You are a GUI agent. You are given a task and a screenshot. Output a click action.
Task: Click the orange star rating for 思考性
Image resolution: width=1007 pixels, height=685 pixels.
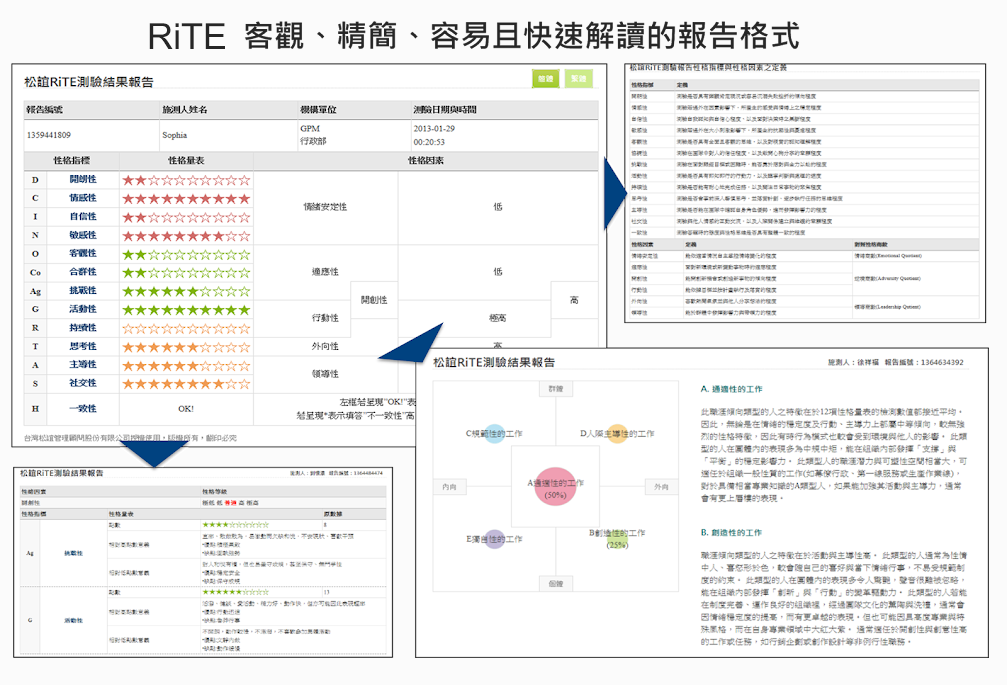pyautogui.click(x=186, y=347)
